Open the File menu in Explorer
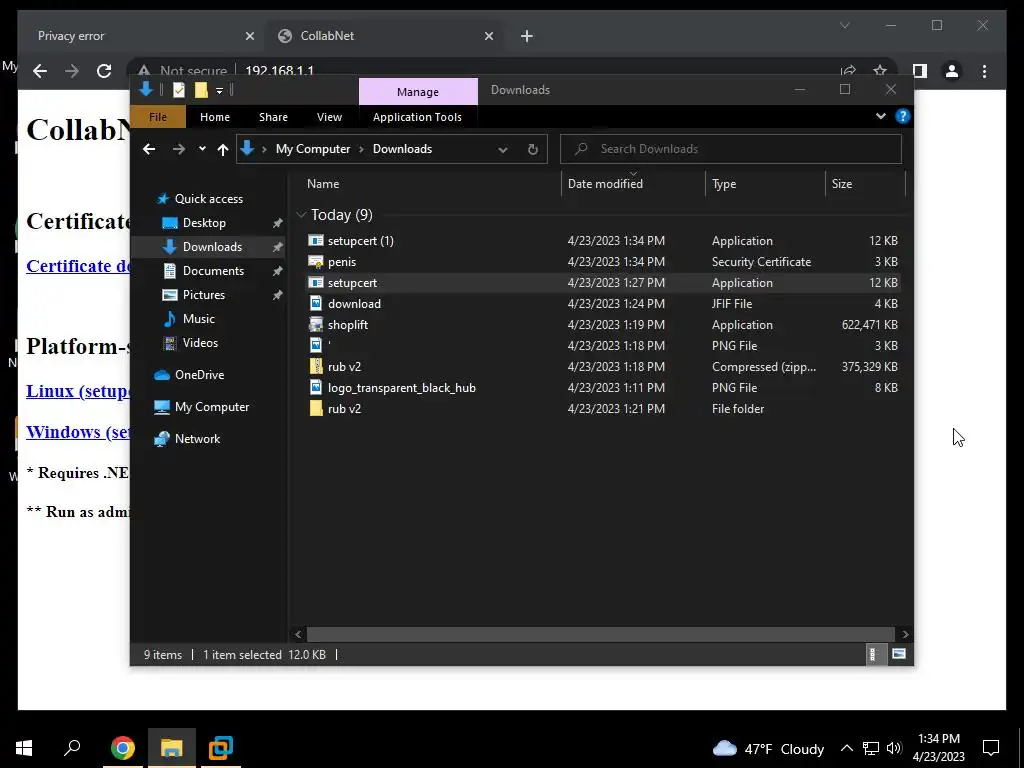Viewport: 1024px width, 768px height. pos(158,117)
